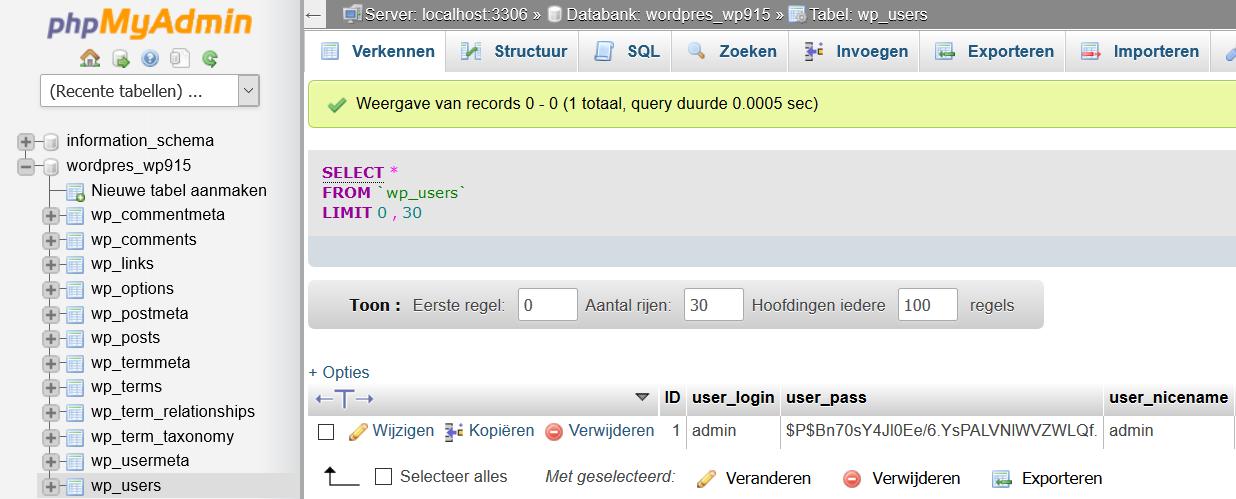The height and width of the screenshot is (499, 1236).
Task: Sort by the user_nicename column header
Action: point(1169,398)
